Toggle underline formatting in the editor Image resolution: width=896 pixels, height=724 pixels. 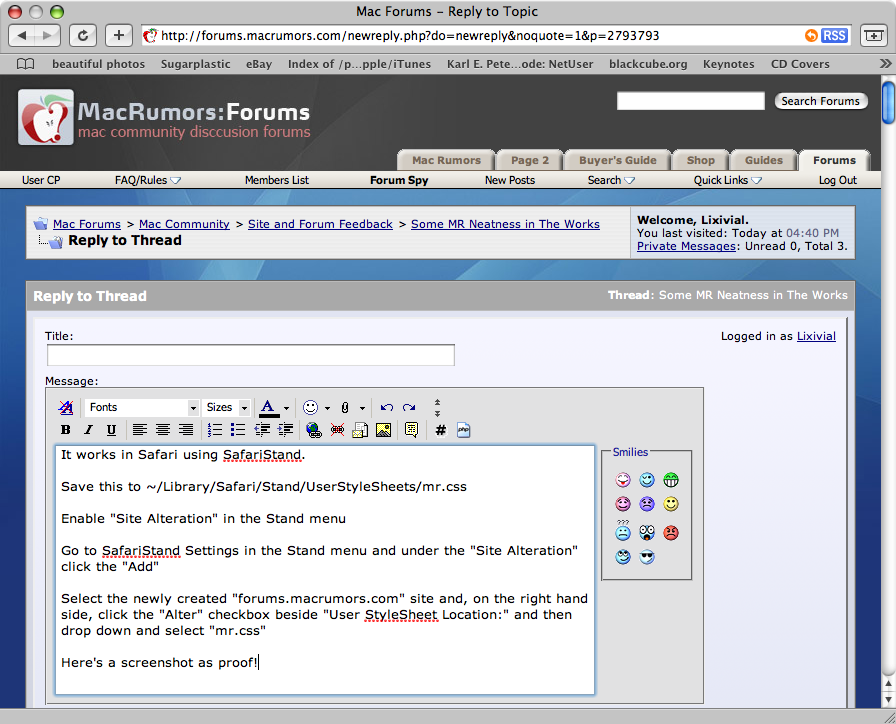click(111, 430)
